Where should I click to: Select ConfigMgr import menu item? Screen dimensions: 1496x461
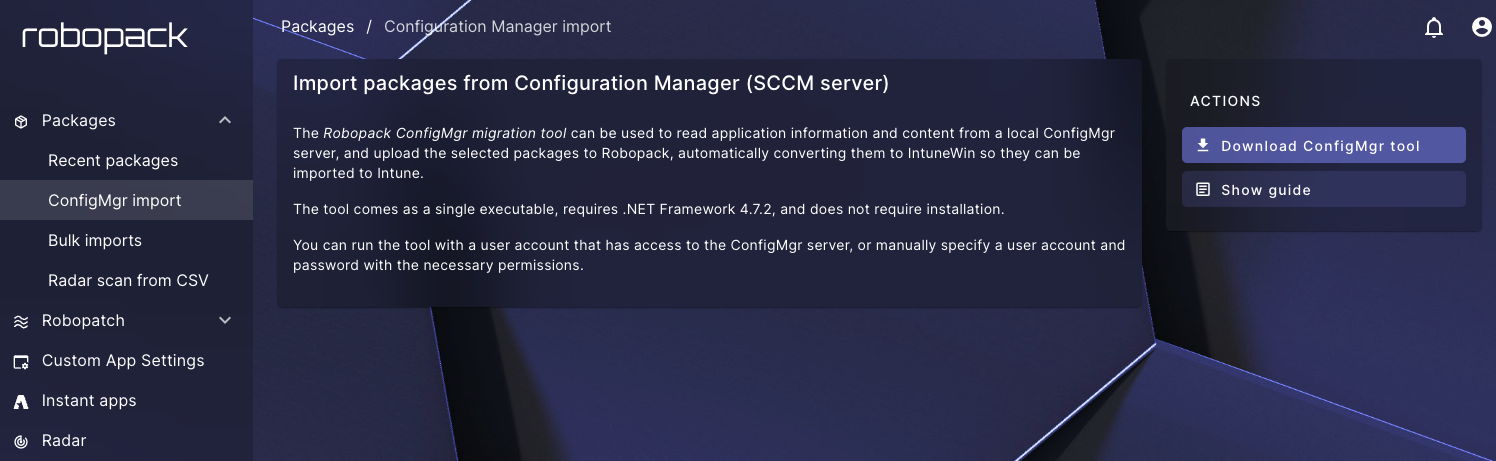(115, 201)
